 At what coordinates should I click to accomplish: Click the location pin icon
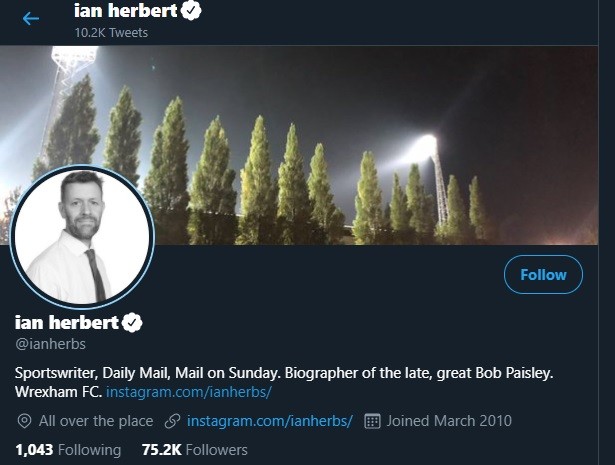click(24, 421)
